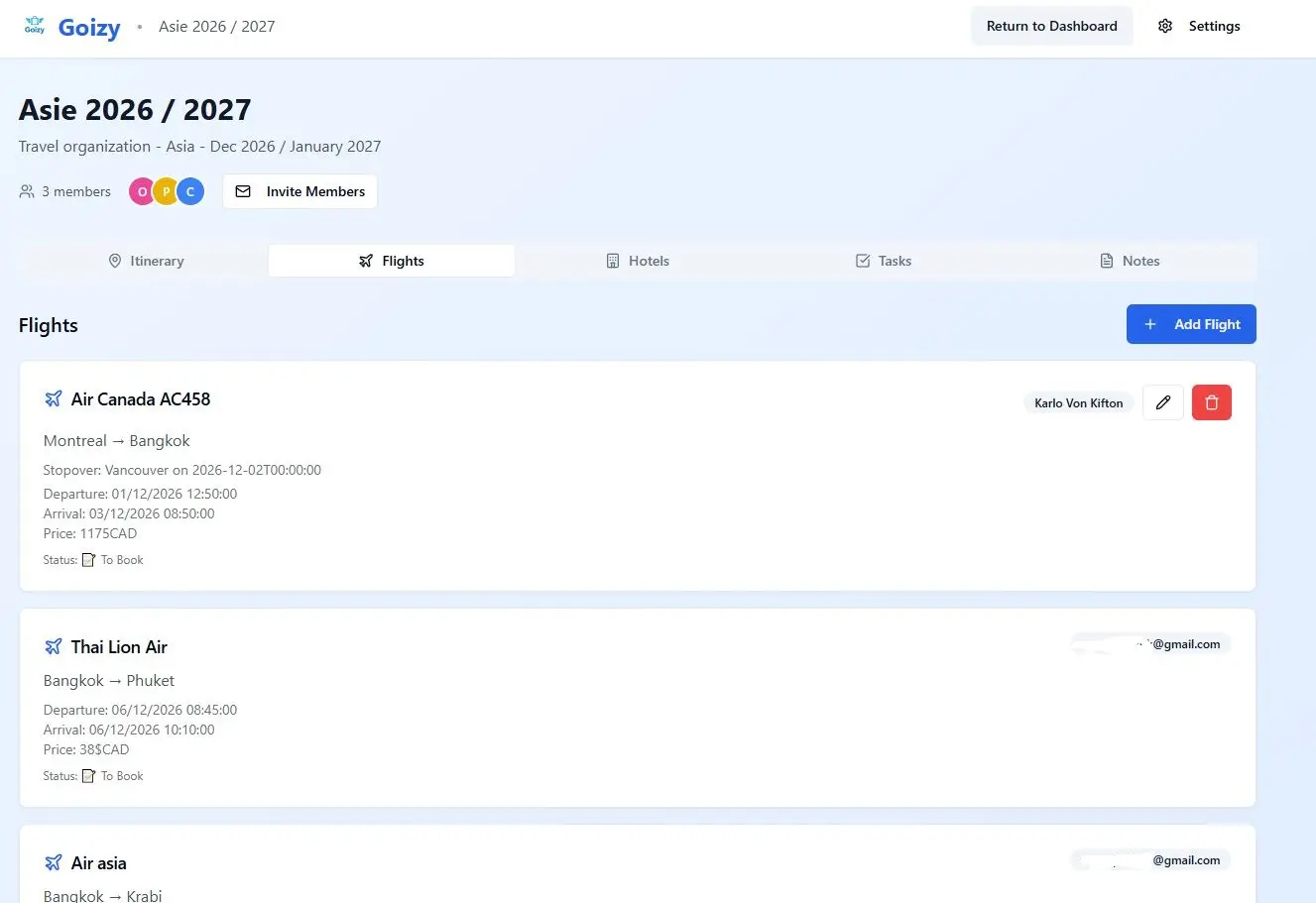Click To Book status icon for Air Canada
Viewport: 1316px width, 903px height.
89,560
